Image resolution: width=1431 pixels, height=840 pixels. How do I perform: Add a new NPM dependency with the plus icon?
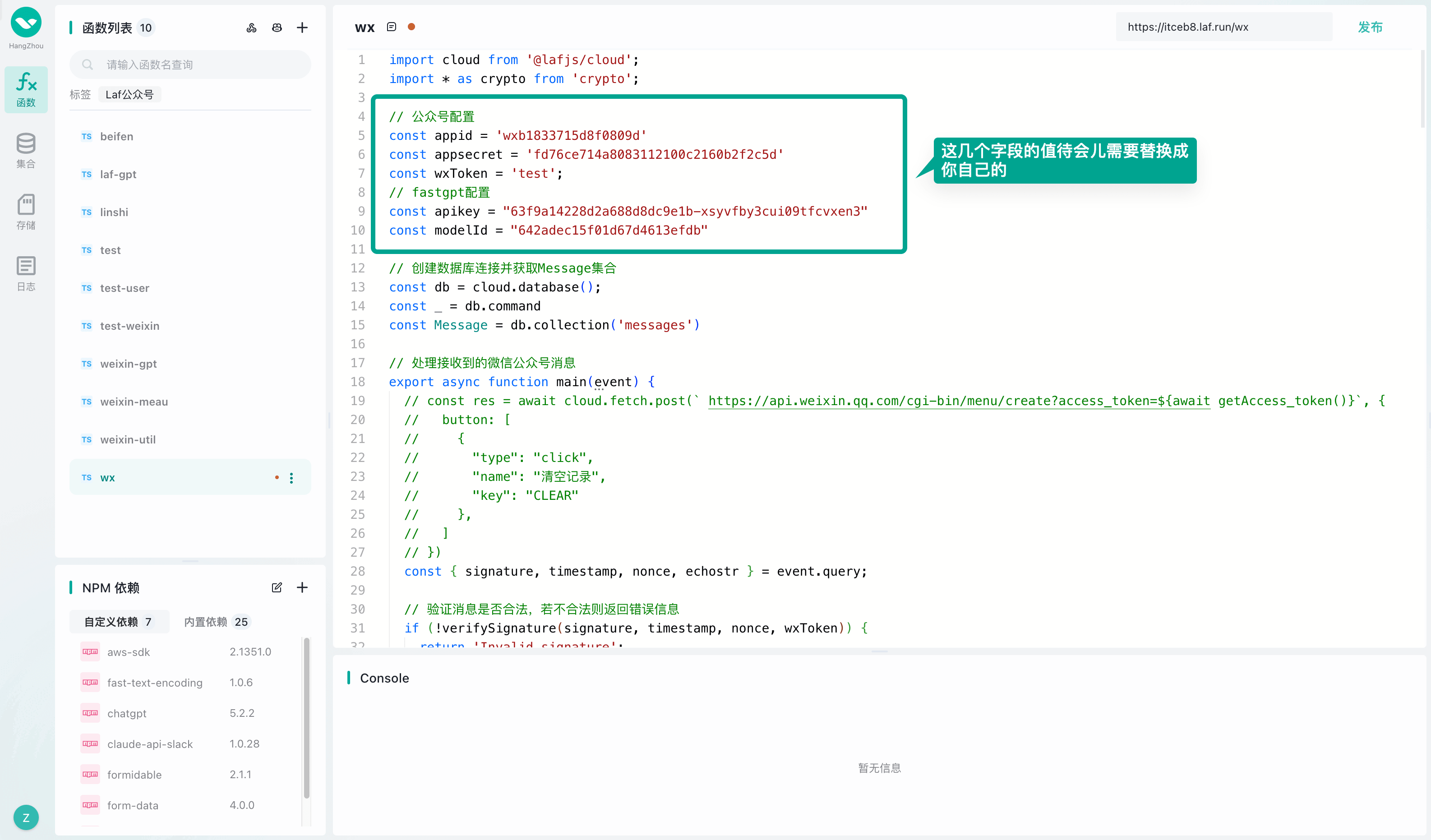click(302, 587)
